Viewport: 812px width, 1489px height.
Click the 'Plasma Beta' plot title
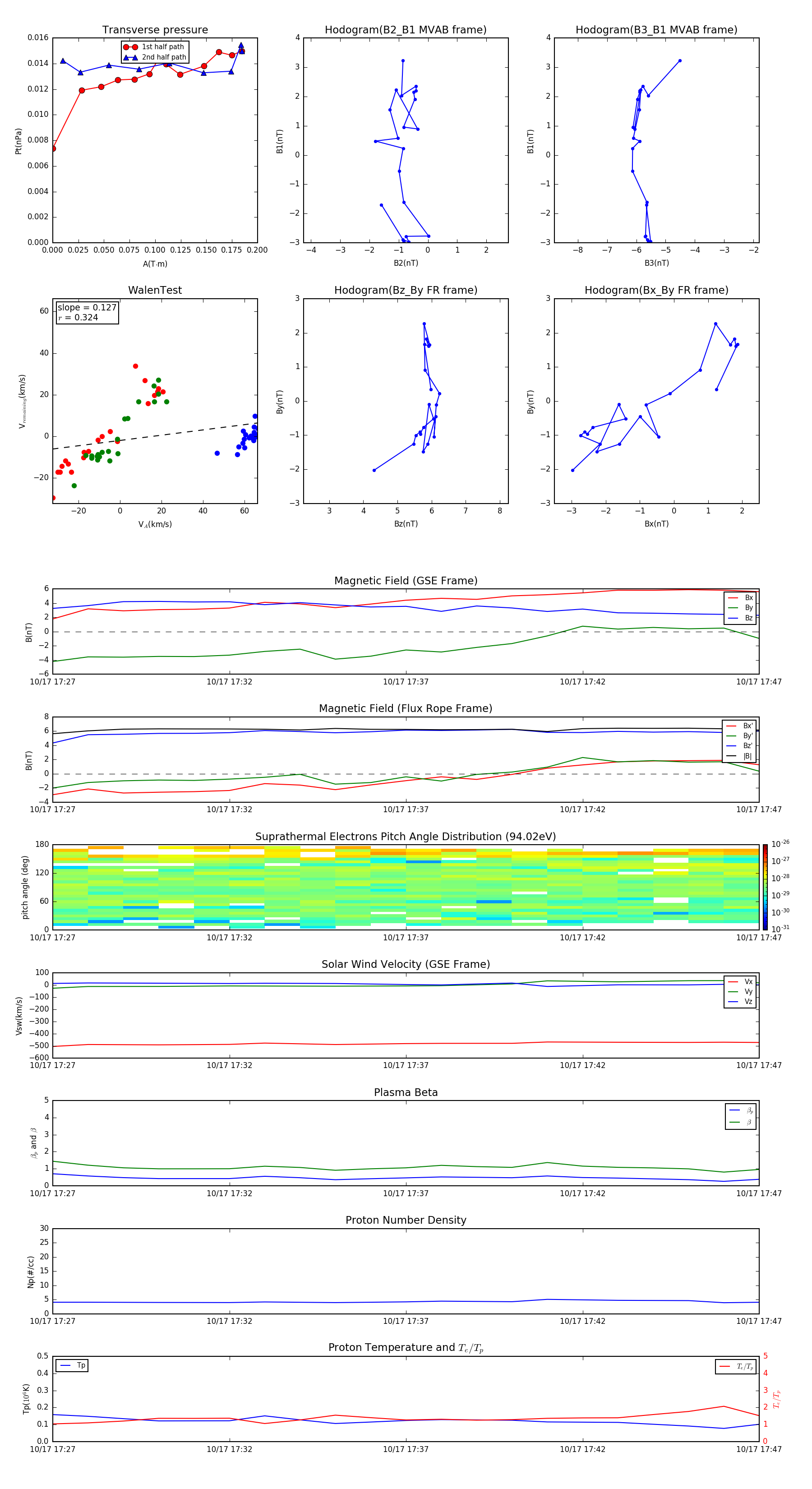tap(406, 1092)
